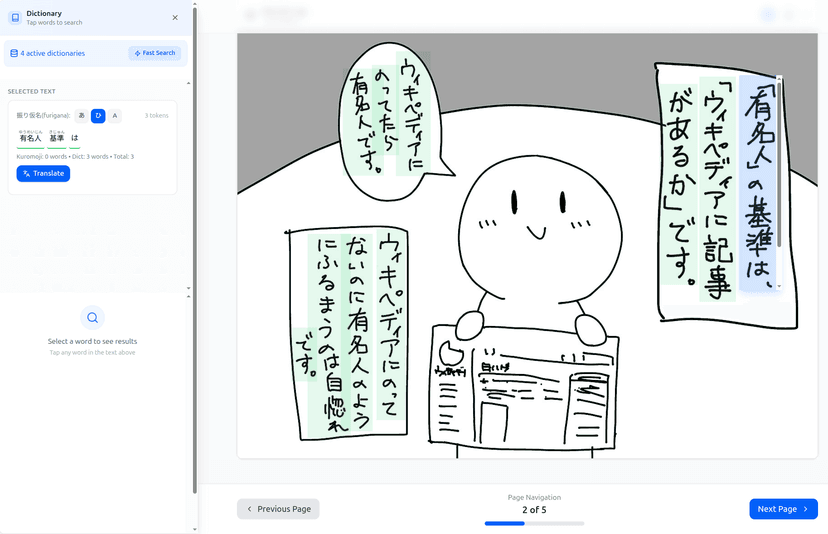Click the 'Select a word to see results' message
The image size is (828, 534).
(92, 341)
